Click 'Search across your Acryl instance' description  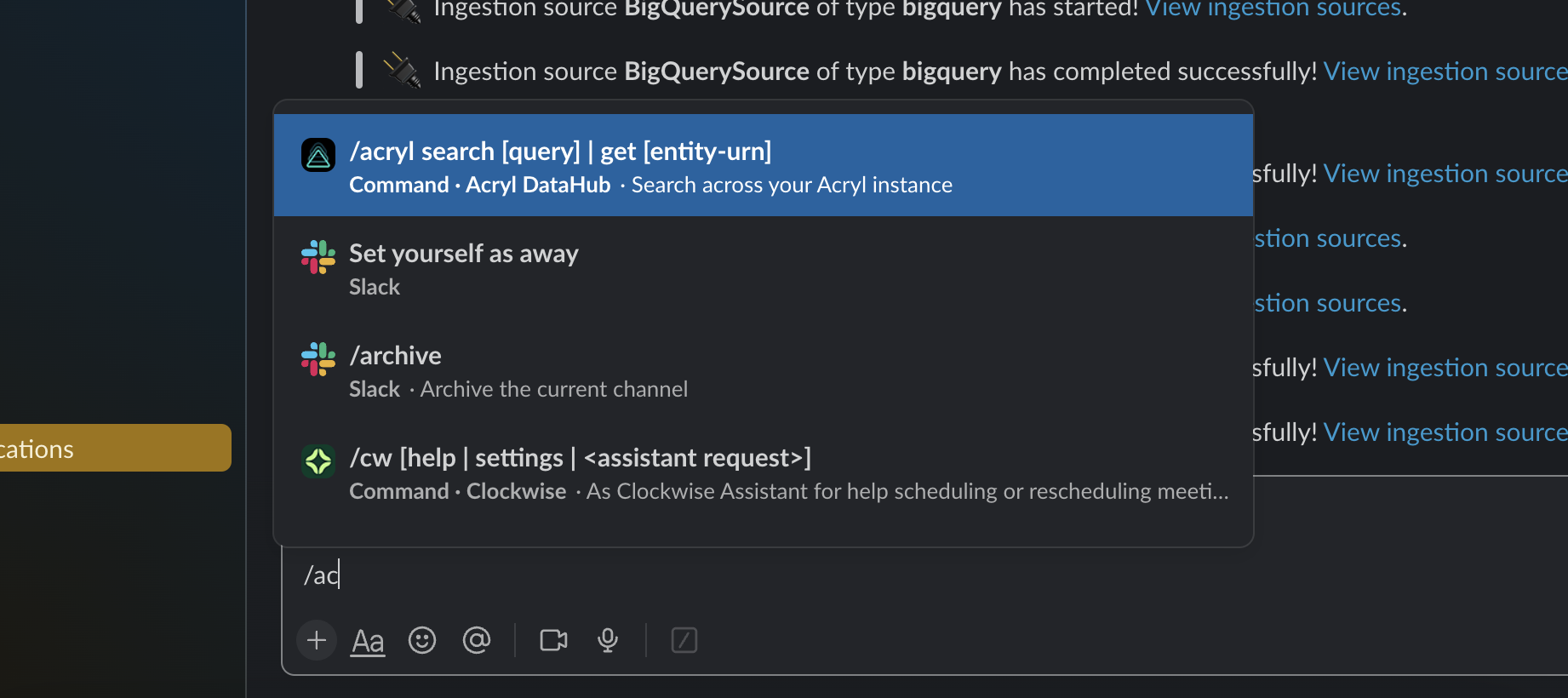click(792, 185)
